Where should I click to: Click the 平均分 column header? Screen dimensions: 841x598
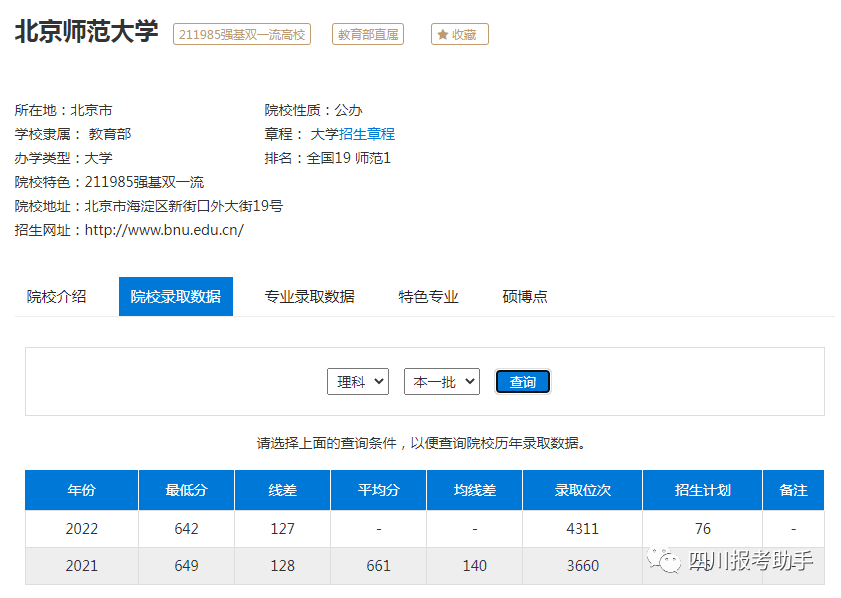tap(379, 490)
